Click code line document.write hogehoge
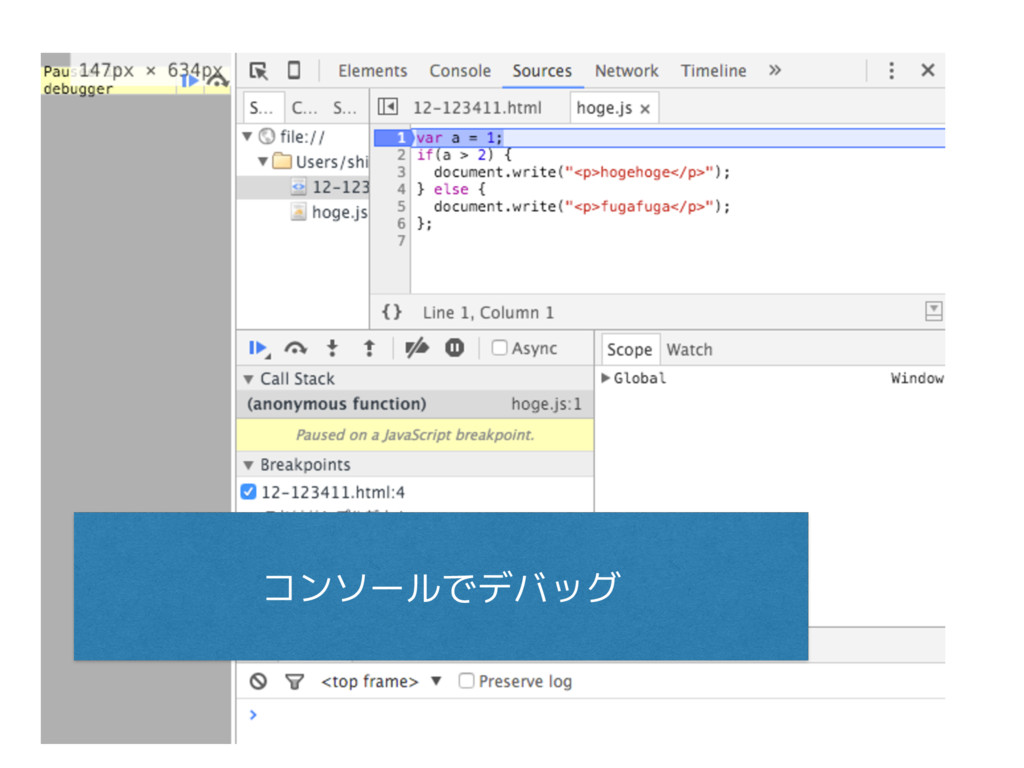 click(x=581, y=172)
